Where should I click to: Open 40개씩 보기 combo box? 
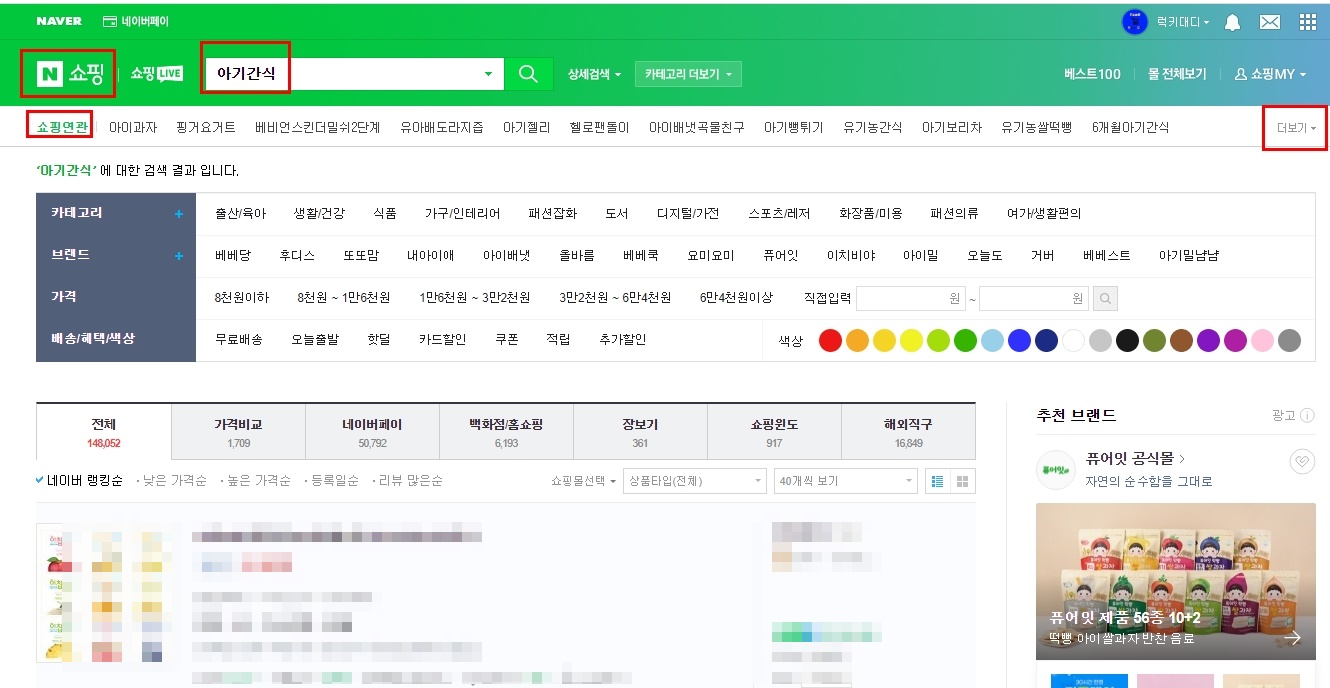click(x=845, y=481)
